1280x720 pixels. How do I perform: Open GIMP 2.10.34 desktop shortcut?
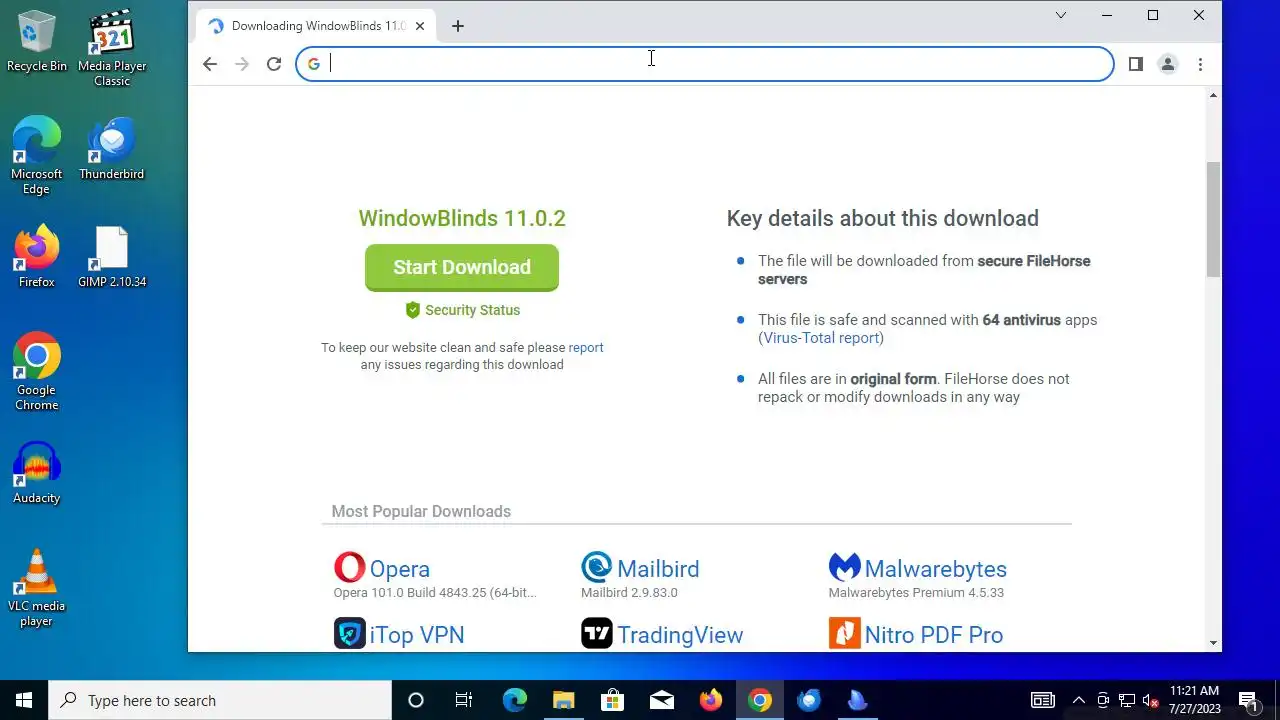(x=112, y=257)
